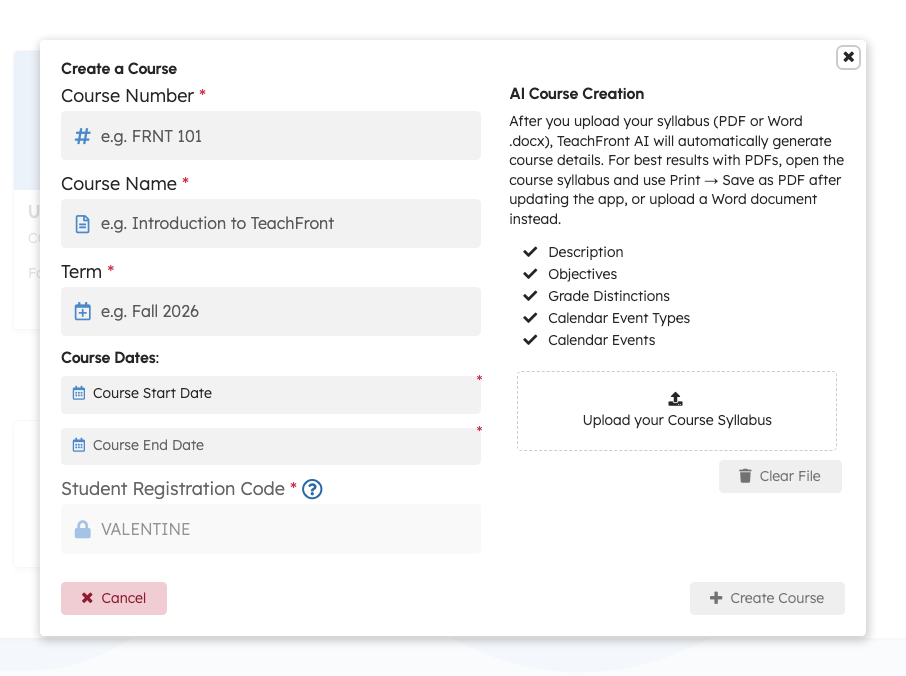The image size is (906, 676).
Task: Click the lock icon in registration code field
Action: 83,529
